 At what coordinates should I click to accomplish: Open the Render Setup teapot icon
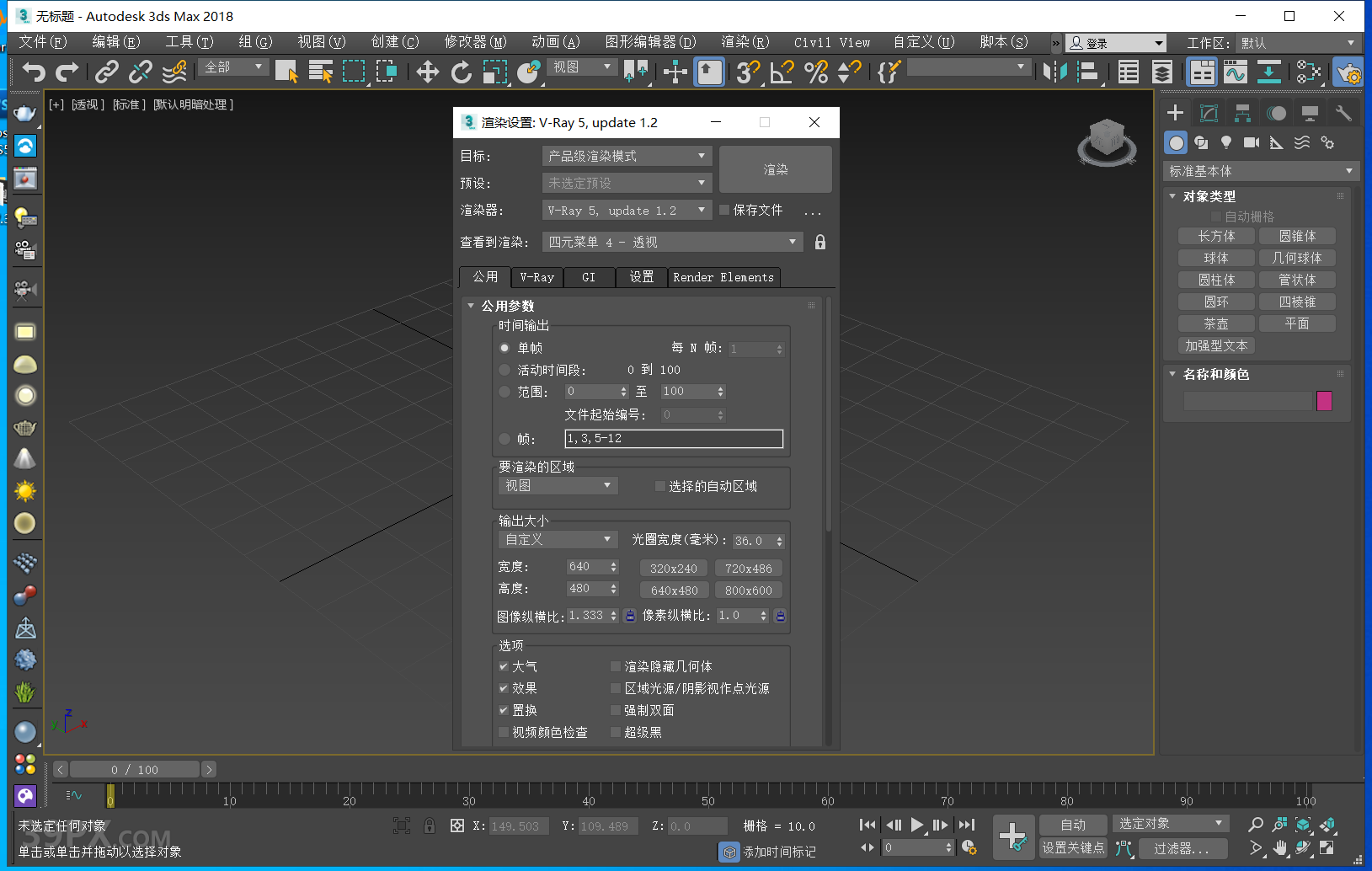pos(1349,72)
